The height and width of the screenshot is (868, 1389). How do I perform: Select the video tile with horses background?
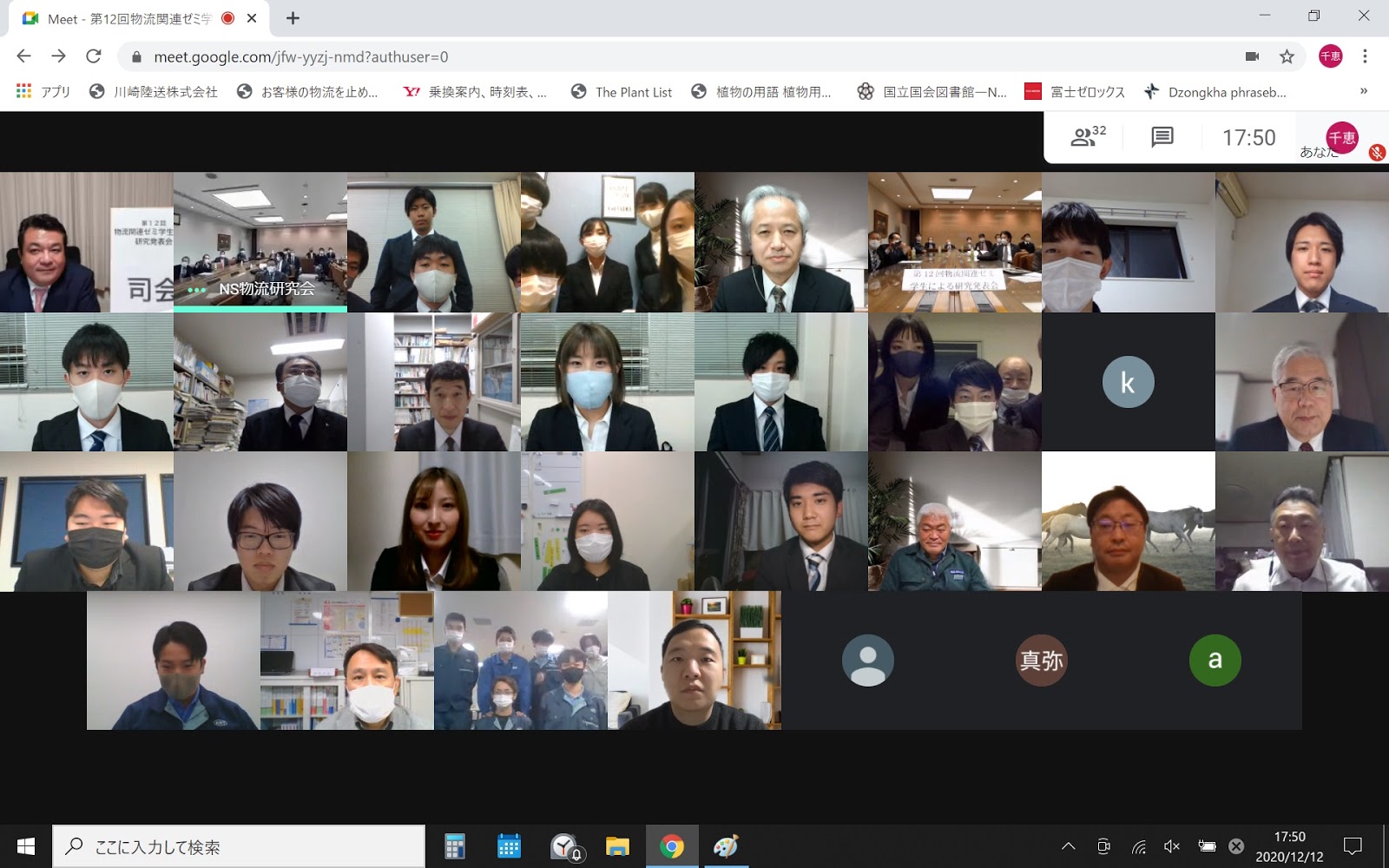tap(1129, 522)
